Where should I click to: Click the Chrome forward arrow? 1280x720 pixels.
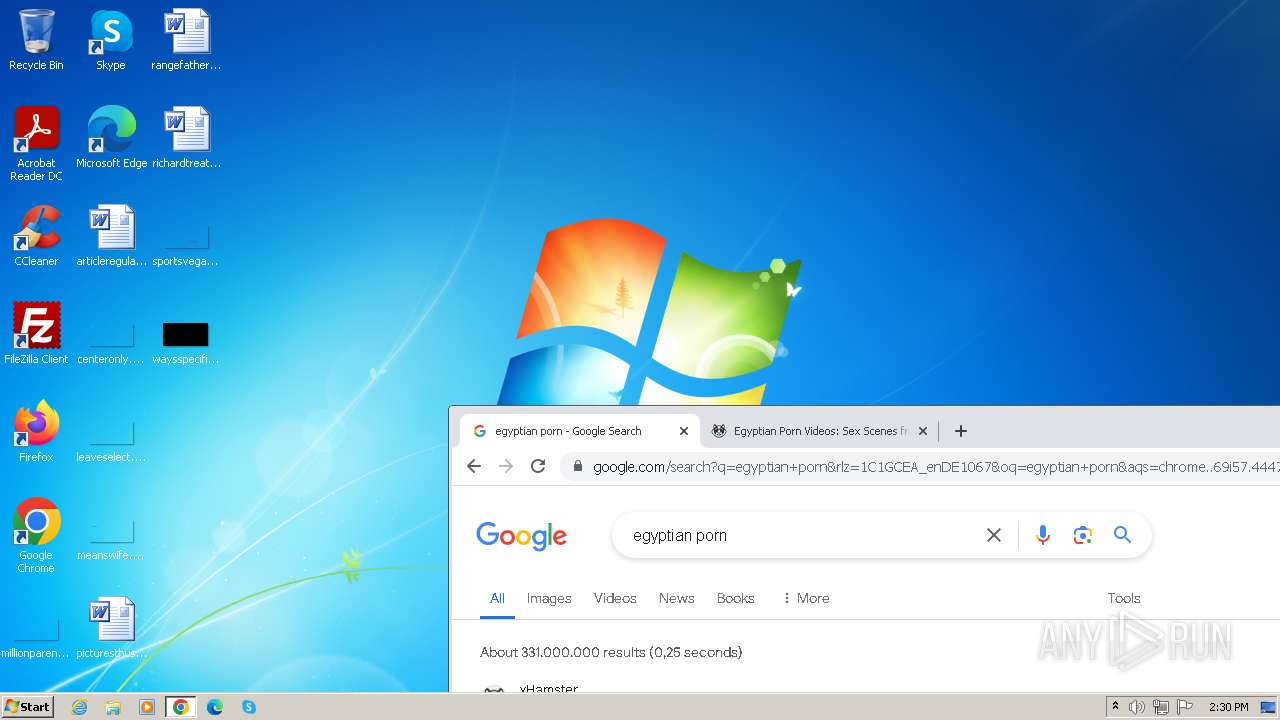pos(506,466)
